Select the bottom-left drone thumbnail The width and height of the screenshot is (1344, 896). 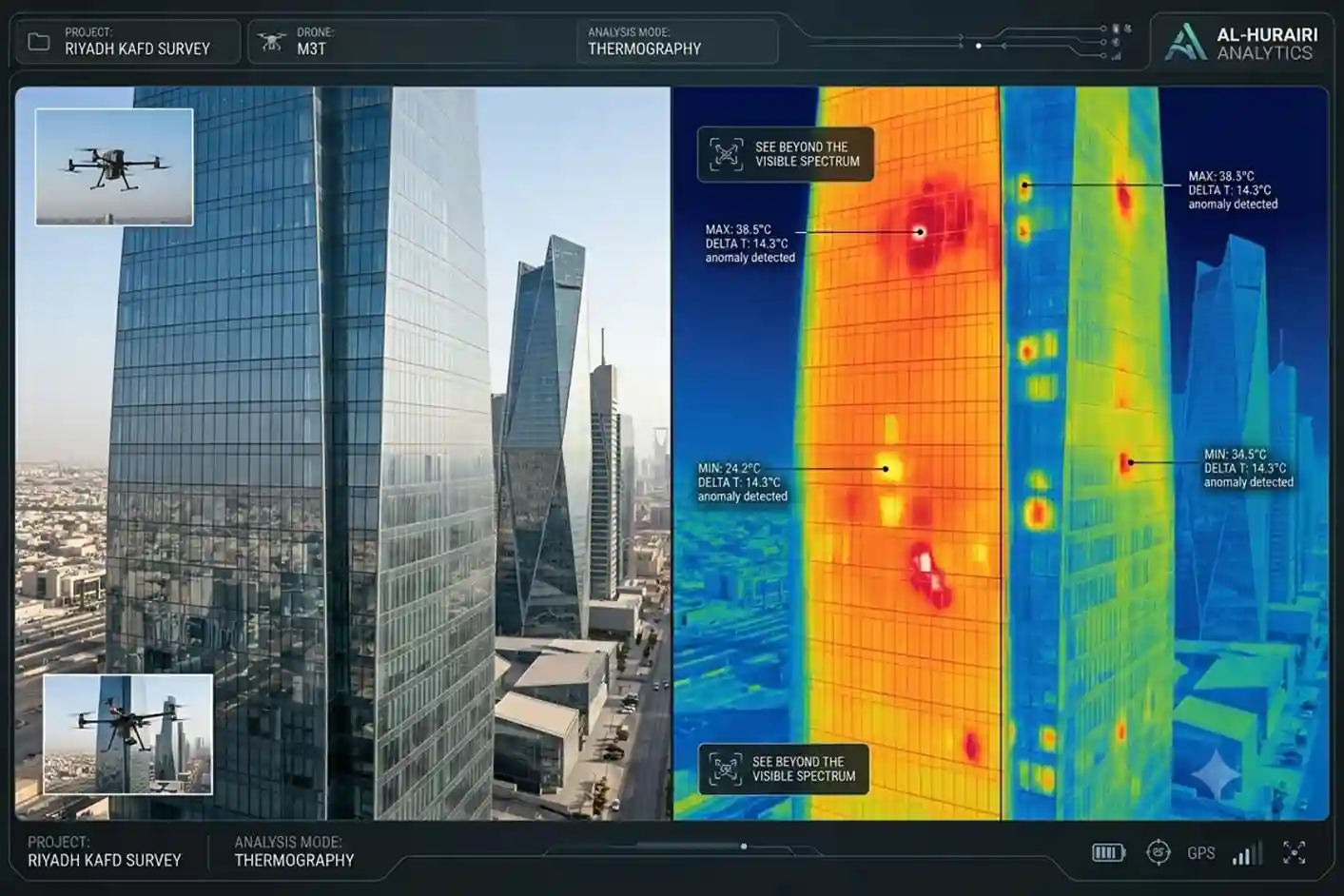coord(128,734)
